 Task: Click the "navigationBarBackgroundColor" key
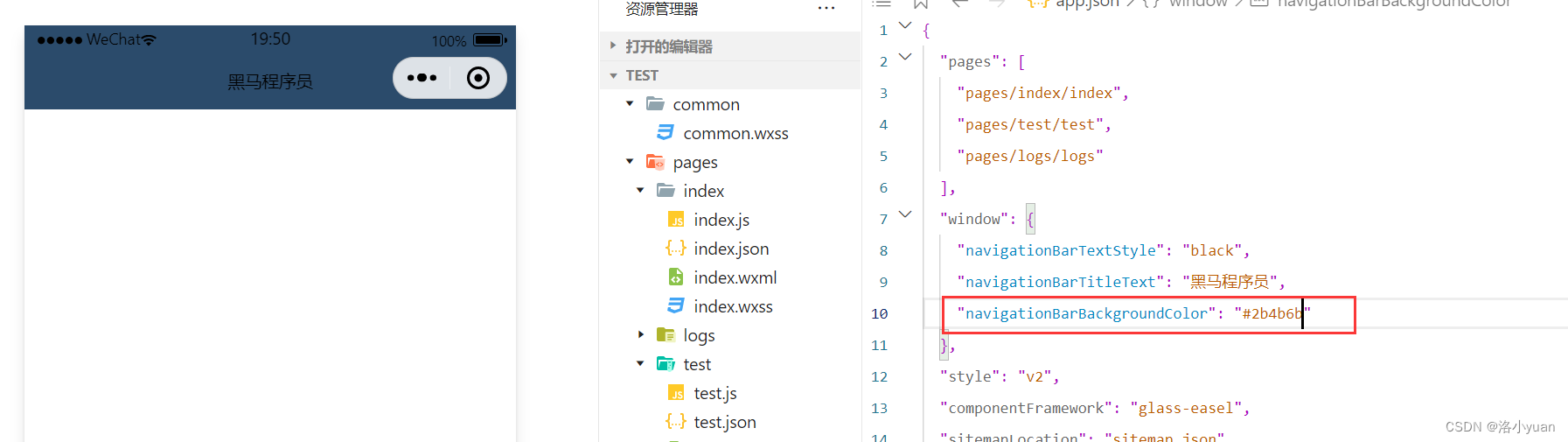pos(1086,313)
